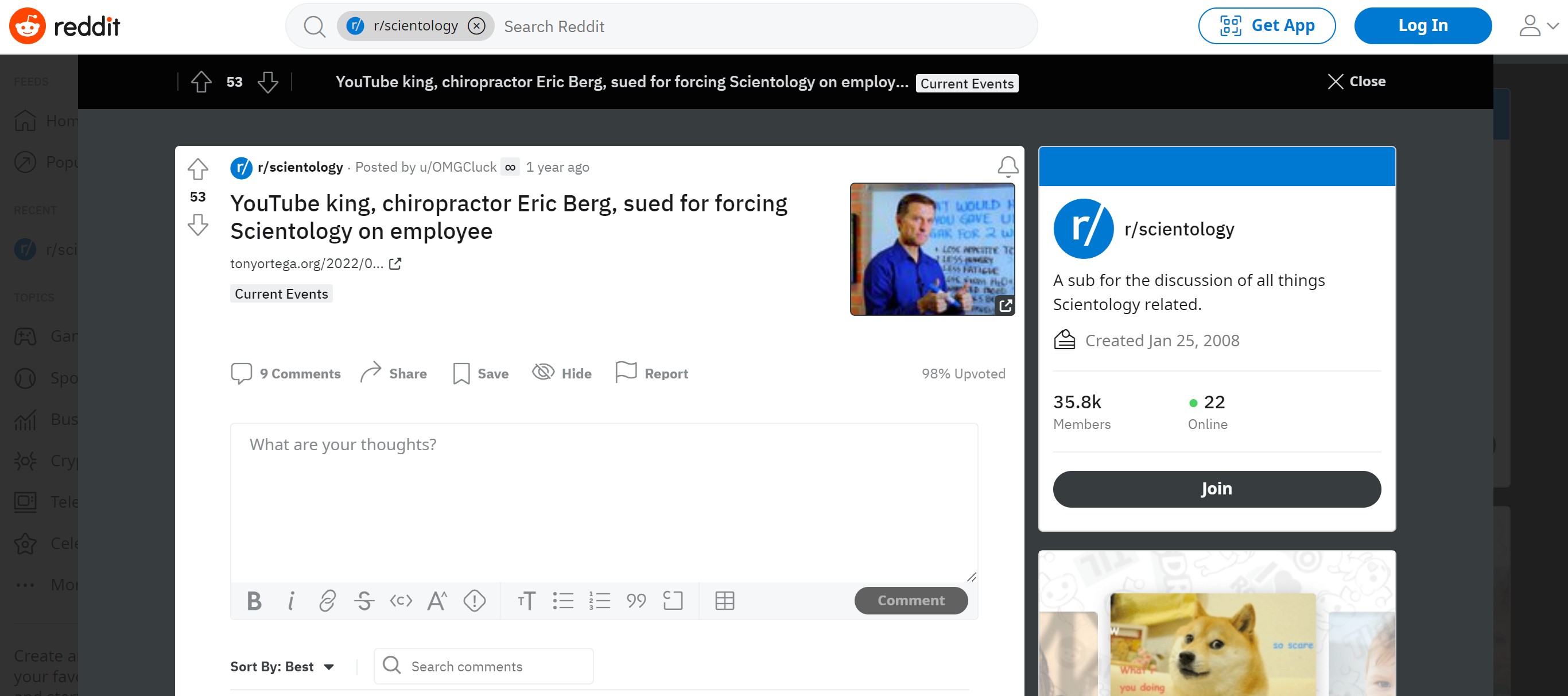The image size is (1568, 696).
Task: Toggle italic formatting in comment editor
Action: pos(291,601)
